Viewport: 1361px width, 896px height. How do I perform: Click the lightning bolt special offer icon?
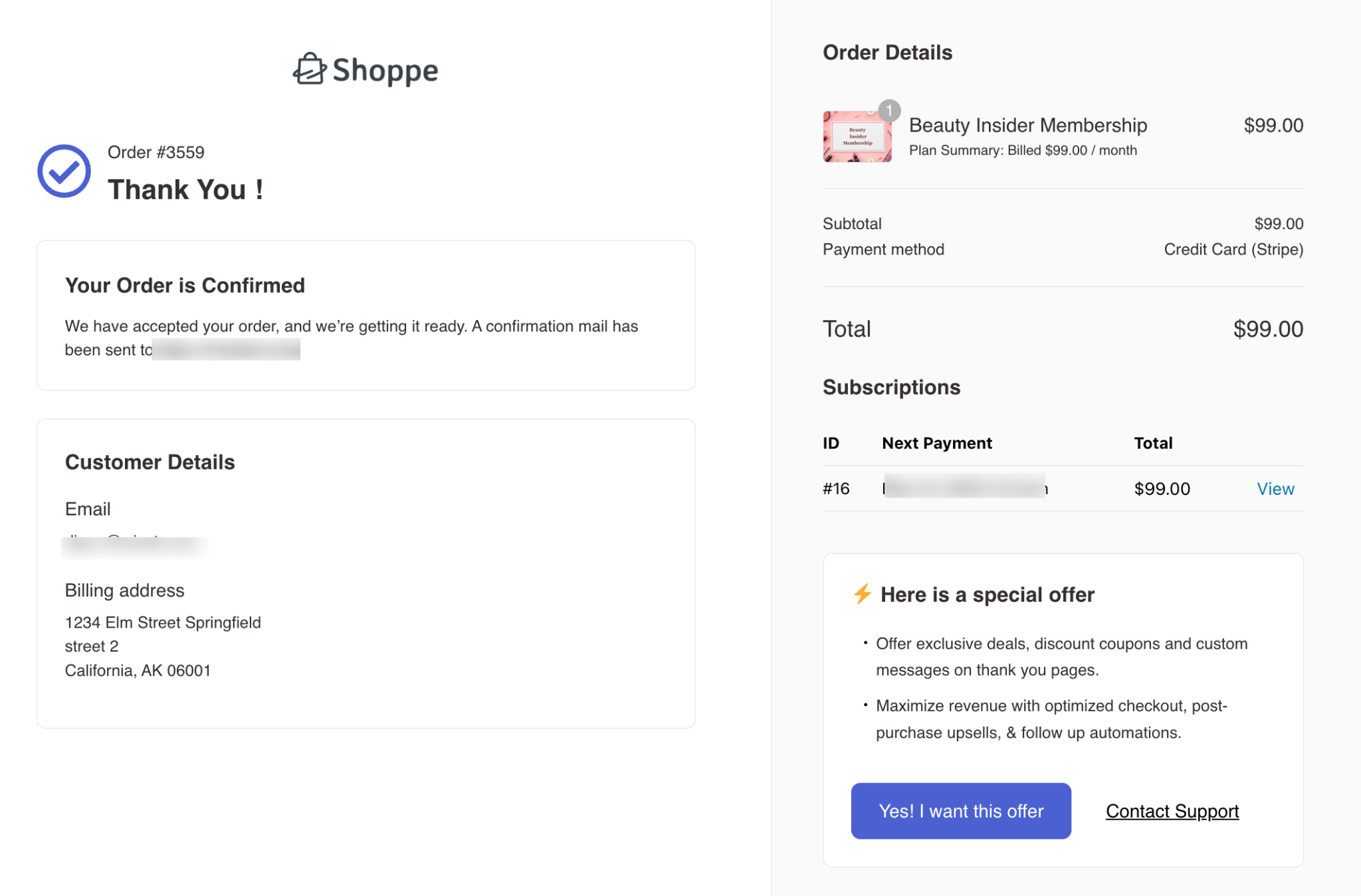tap(863, 594)
